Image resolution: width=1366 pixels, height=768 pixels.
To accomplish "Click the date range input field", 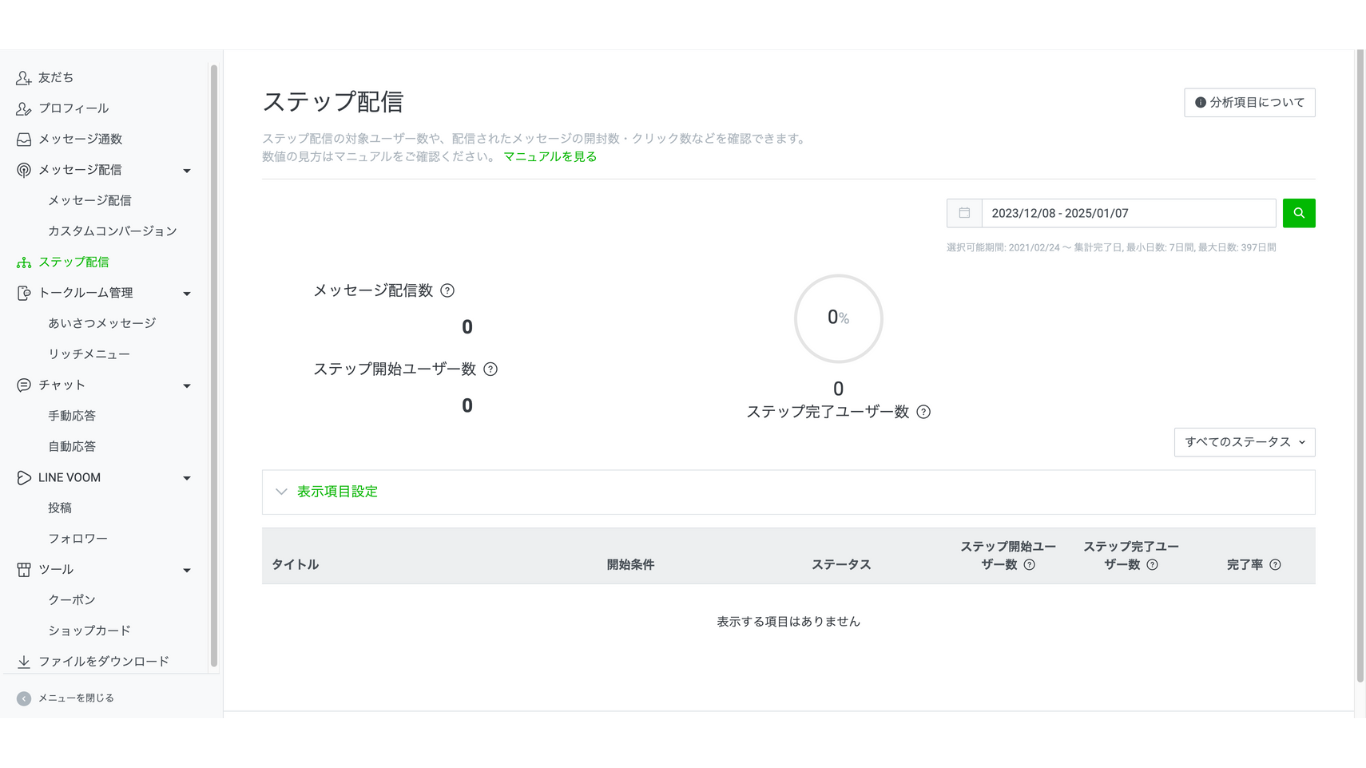I will point(1129,213).
